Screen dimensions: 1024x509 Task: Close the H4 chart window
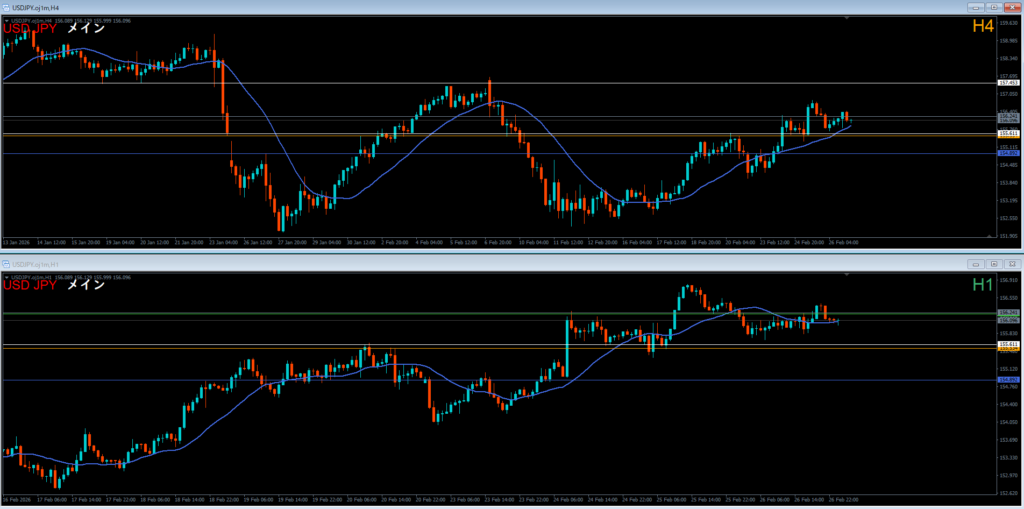[x=1011, y=7]
